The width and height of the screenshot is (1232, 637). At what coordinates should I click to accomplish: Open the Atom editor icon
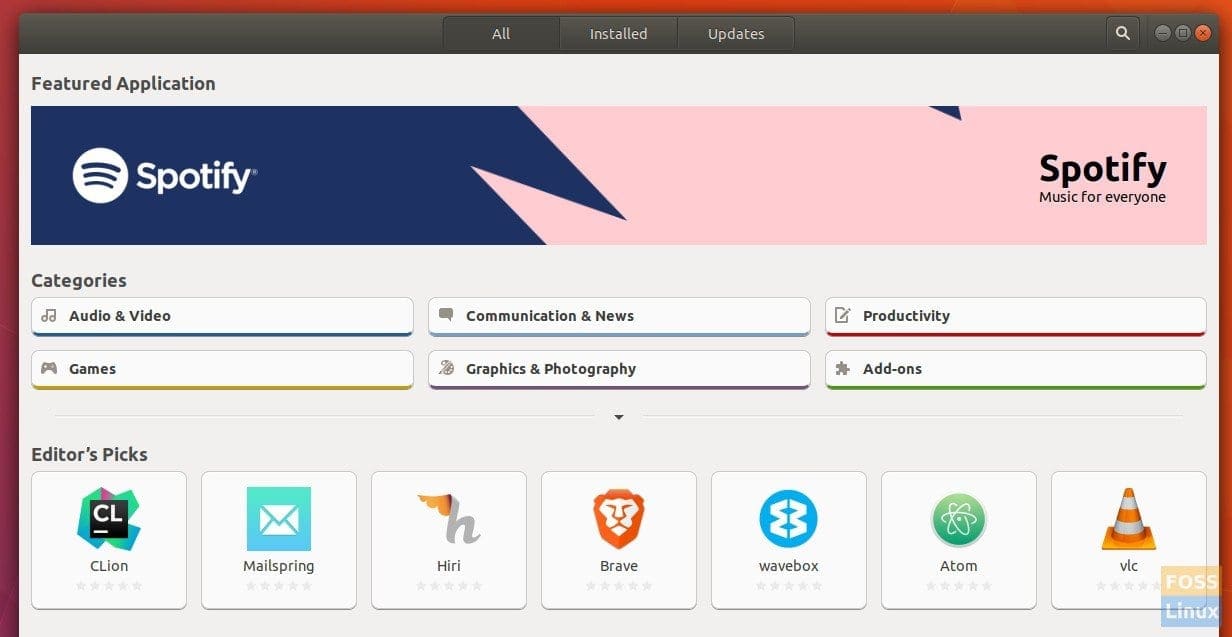click(x=959, y=519)
